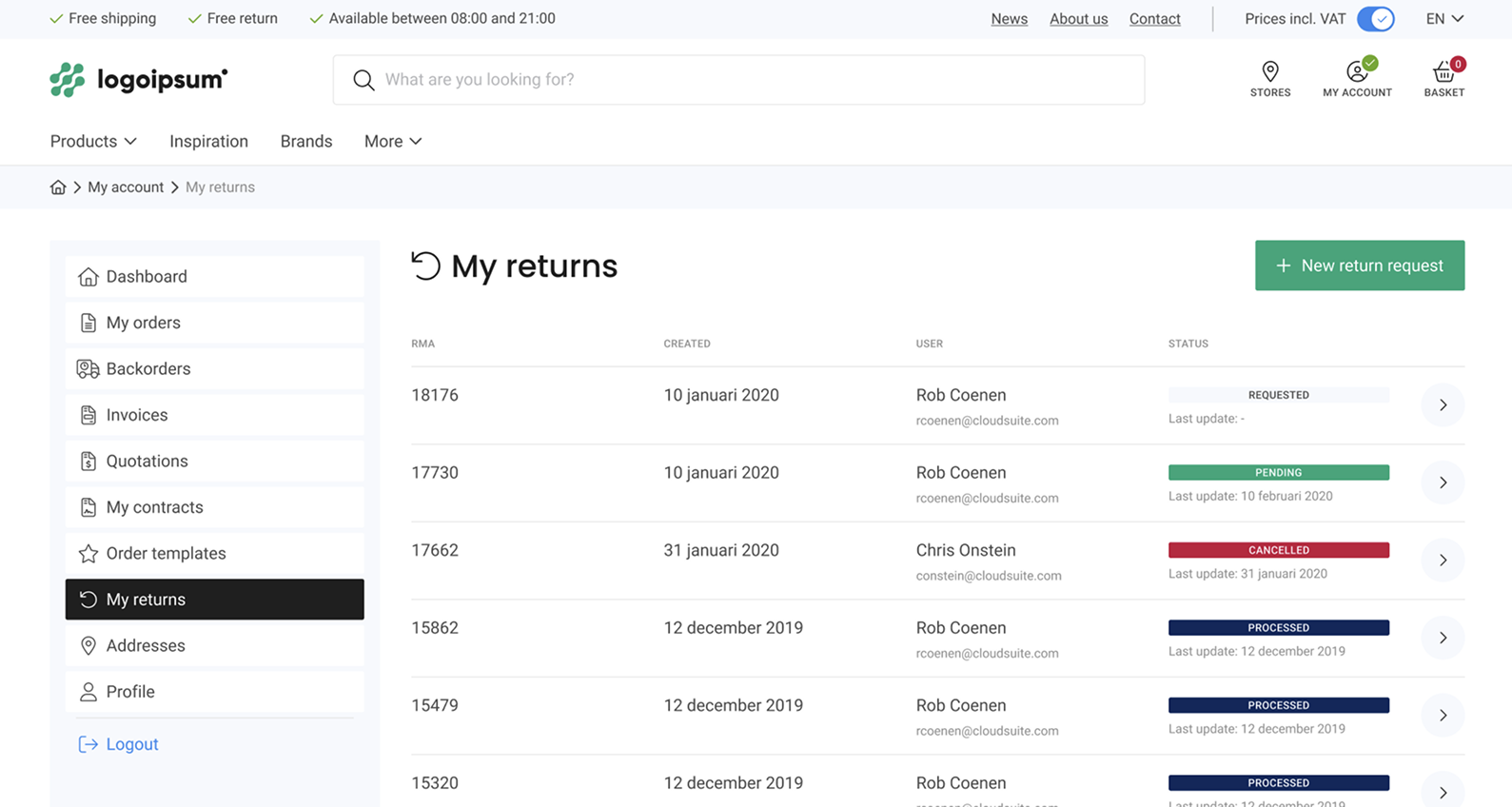Expand the EN language dropdown
Image resolution: width=1512 pixels, height=807 pixels.
pyautogui.click(x=1443, y=19)
